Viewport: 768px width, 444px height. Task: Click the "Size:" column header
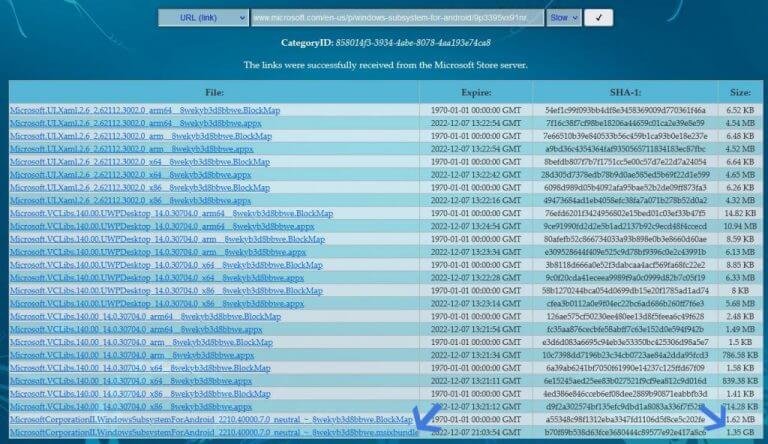point(740,92)
